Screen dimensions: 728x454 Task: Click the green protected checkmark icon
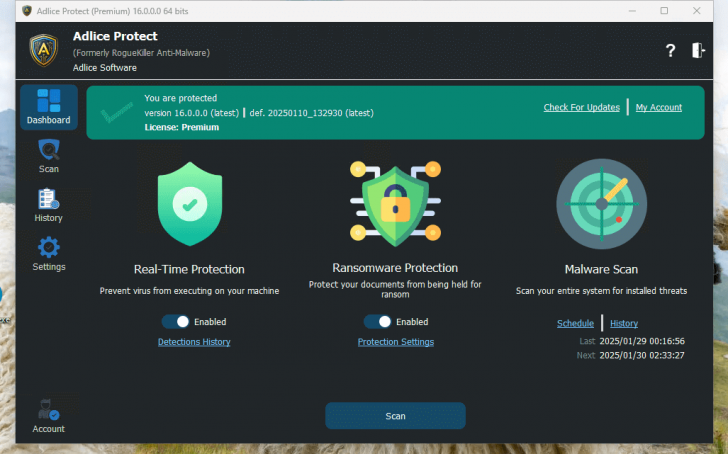click(x=117, y=112)
